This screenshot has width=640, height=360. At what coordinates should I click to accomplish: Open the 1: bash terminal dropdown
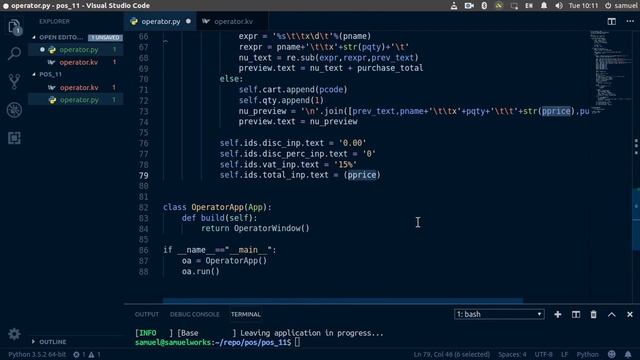point(499,314)
